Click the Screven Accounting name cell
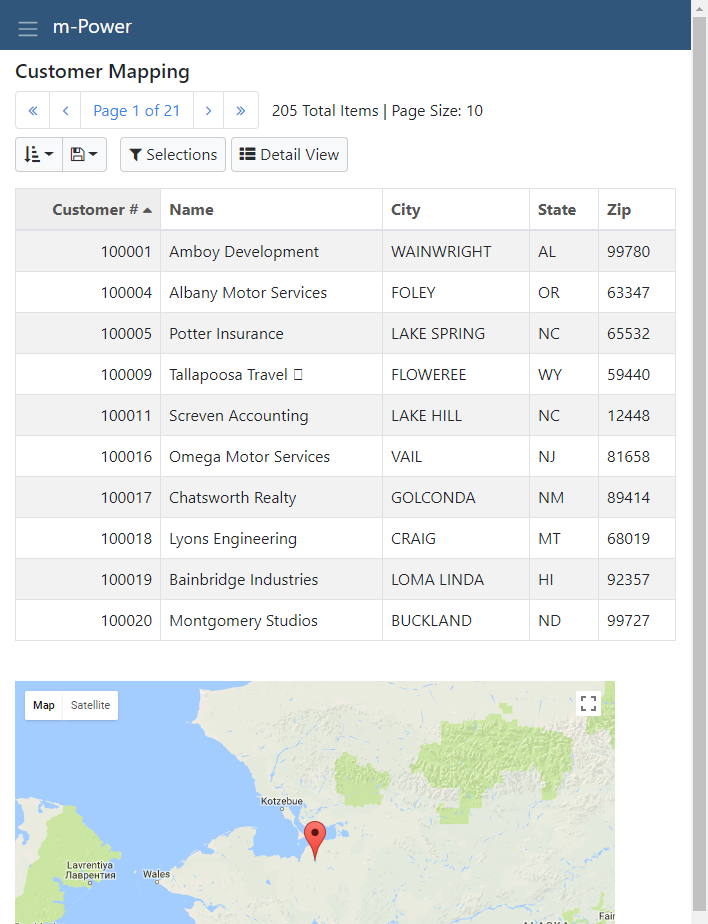The image size is (708, 924). 271,415
